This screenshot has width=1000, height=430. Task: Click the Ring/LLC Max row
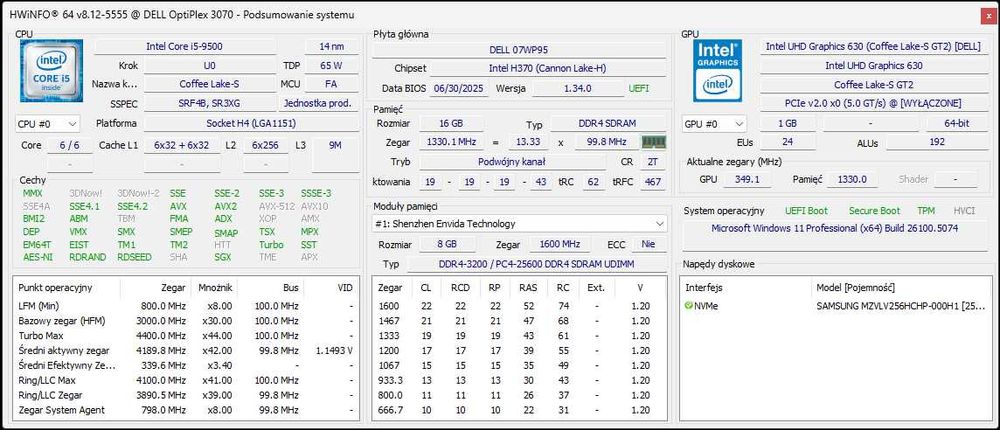tap(186, 380)
